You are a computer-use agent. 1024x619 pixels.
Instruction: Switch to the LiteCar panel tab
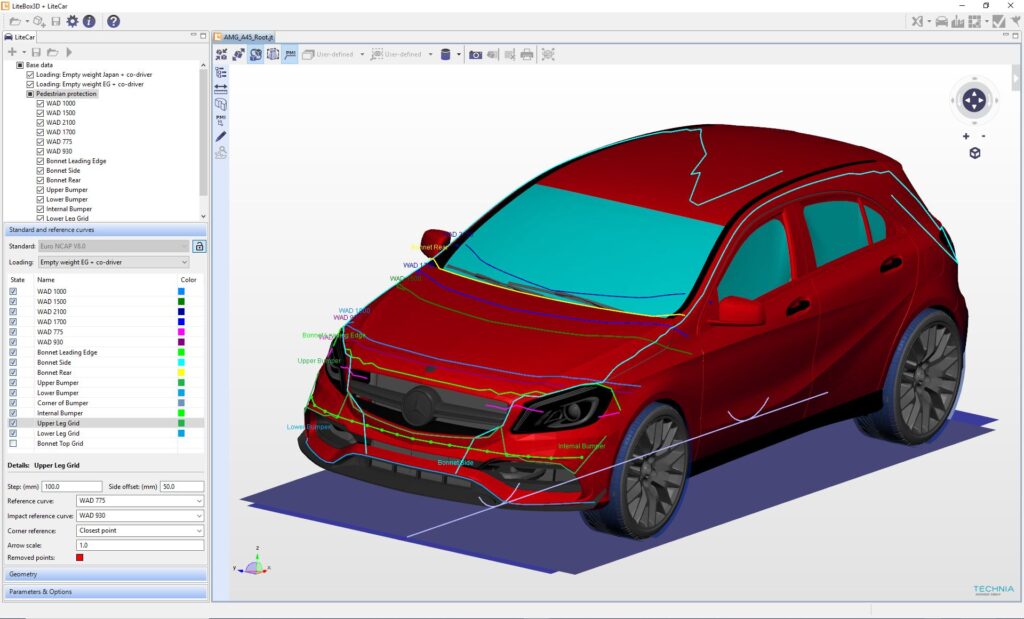pyautogui.click(x=20, y=37)
